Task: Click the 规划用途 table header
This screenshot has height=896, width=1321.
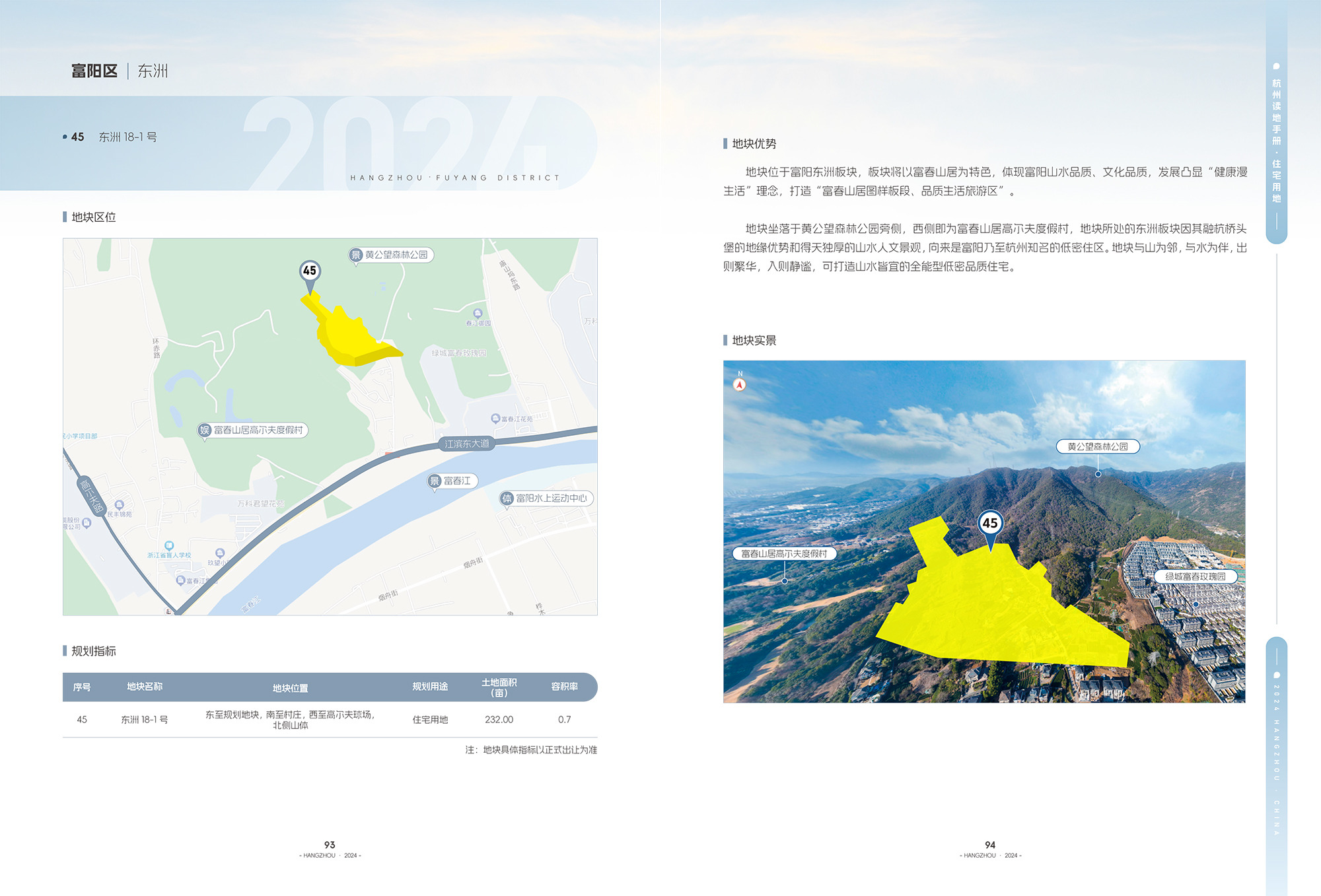Action: [x=430, y=687]
